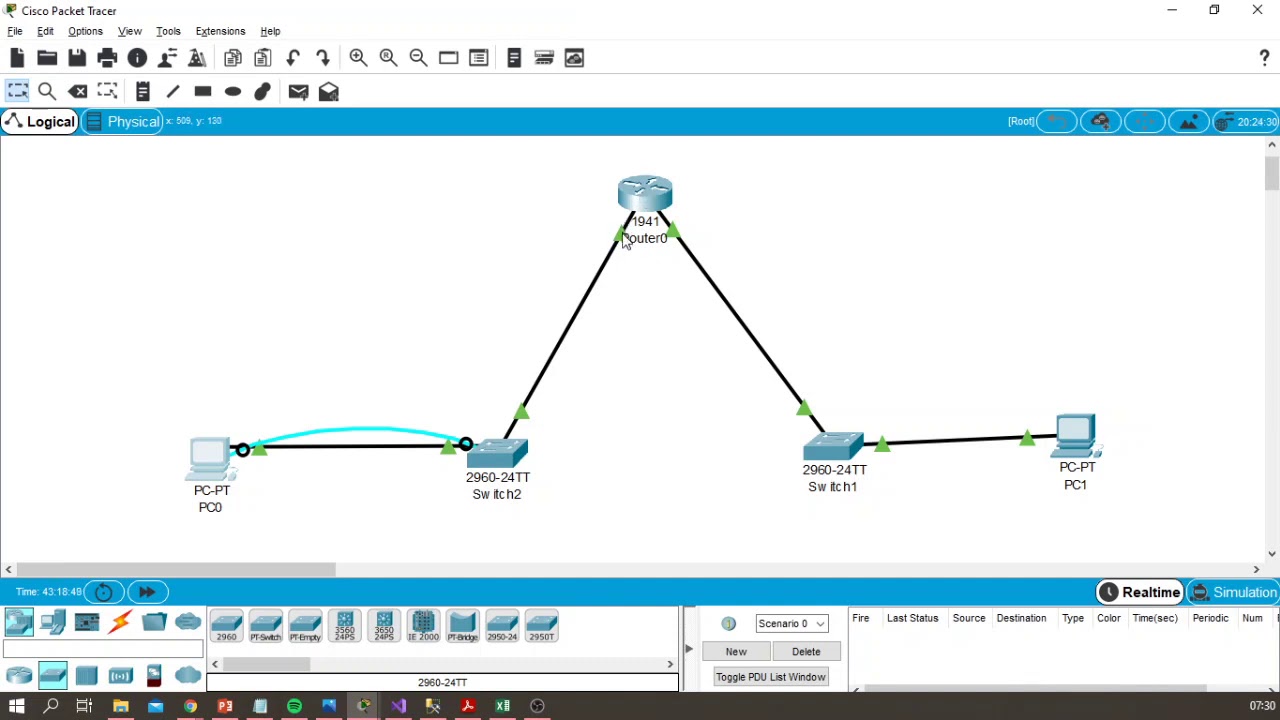This screenshot has width=1280, height=720.
Task: Open the View menu
Action: [129, 31]
